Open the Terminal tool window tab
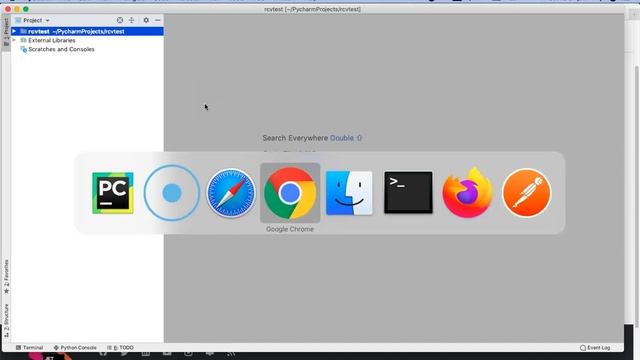Screen dimensions: 640x360 (x=29, y=348)
